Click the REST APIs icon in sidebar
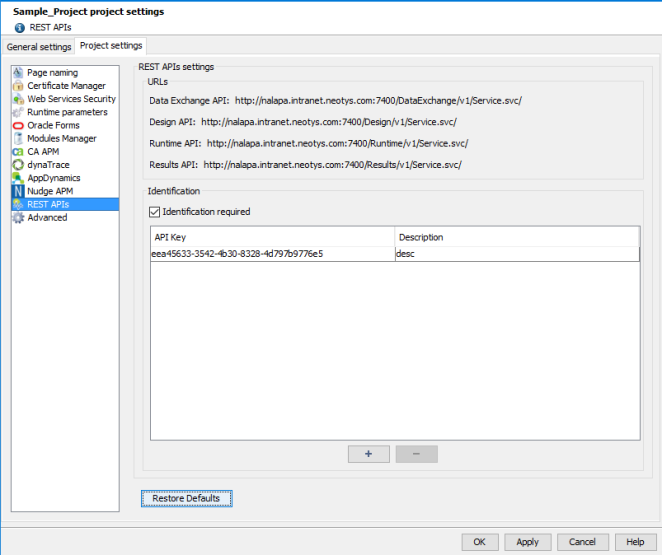662x555 pixels. pos(18,204)
